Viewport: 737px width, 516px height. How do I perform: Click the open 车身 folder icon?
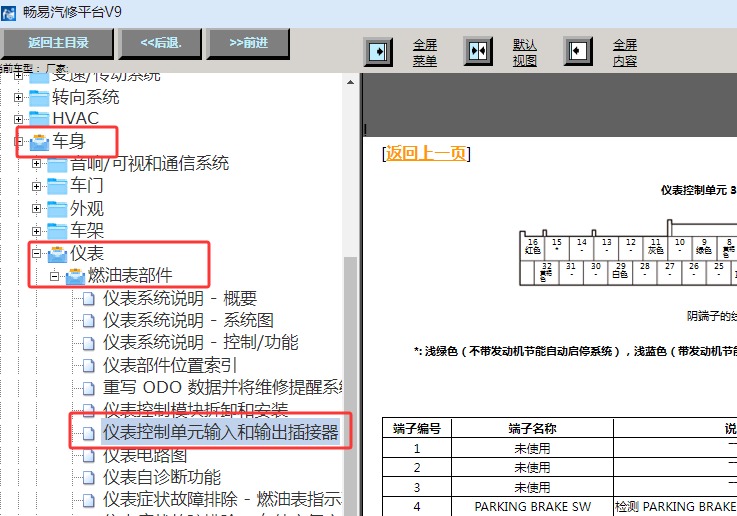pyautogui.click(x=39, y=141)
